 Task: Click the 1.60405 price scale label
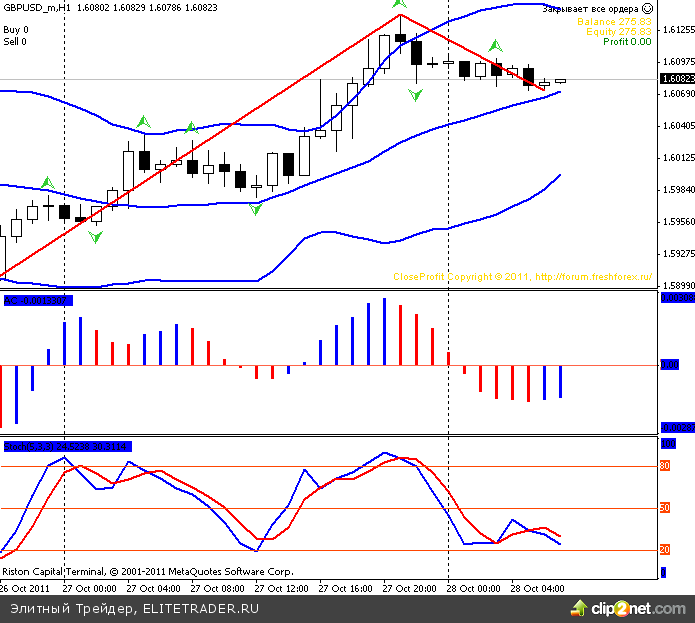(676, 126)
